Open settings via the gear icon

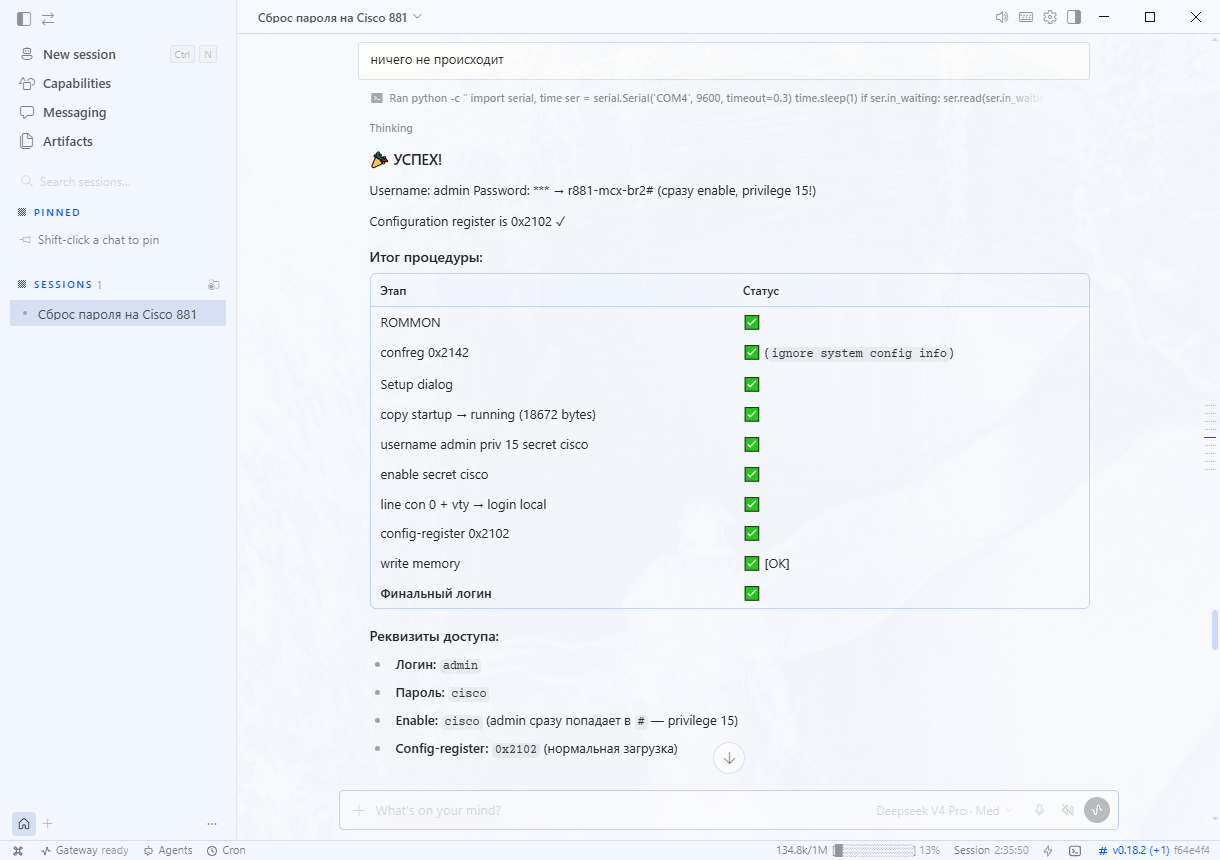[1050, 17]
